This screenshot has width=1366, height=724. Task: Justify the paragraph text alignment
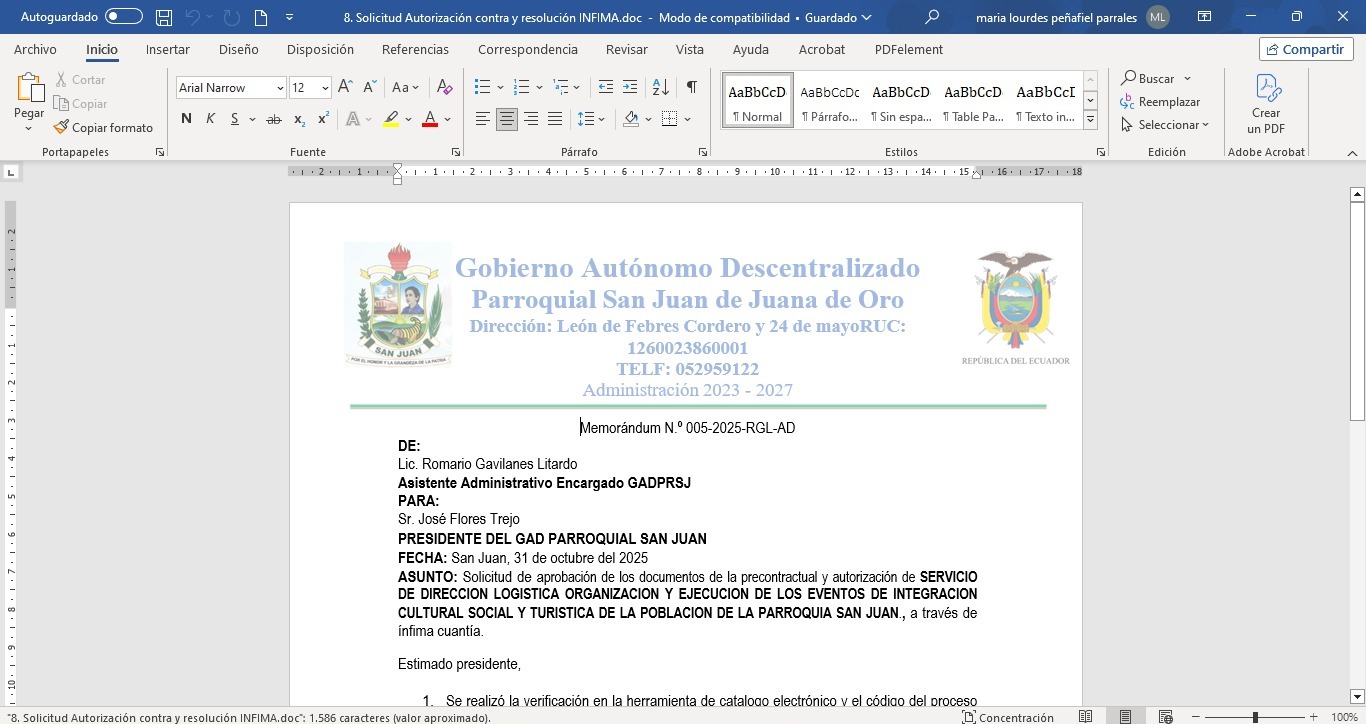point(555,119)
